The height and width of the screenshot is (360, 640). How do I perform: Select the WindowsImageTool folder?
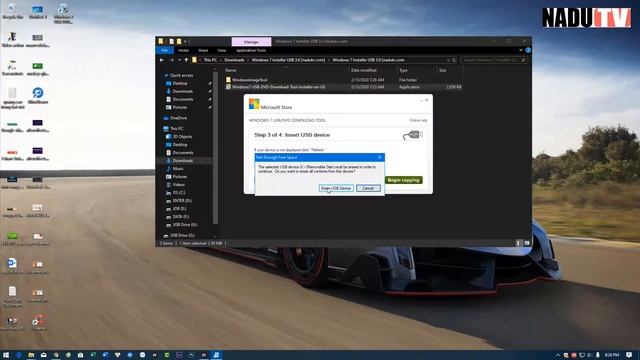pyautogui.click(x=250, y=80)
